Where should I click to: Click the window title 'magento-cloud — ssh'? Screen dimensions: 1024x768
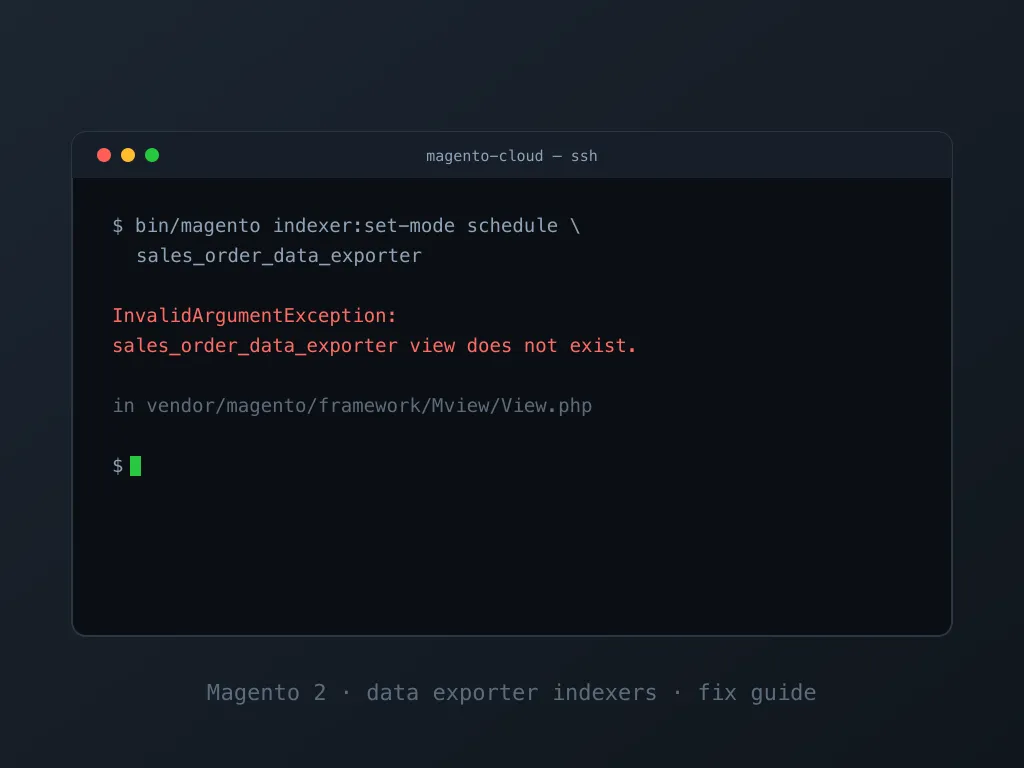511,156
